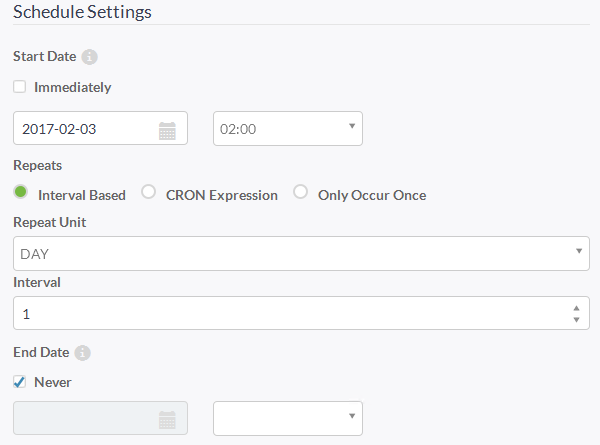Uncheck the Never end date checkbox
The height and width of the screenshot is (445, 600).
coord(20,381)
